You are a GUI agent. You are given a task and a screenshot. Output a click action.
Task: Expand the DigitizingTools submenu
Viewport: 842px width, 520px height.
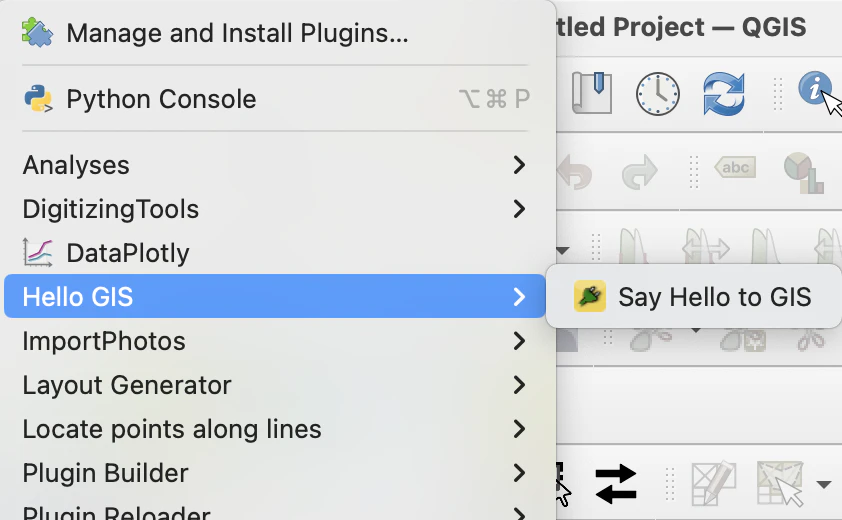pyautogui.click(x=275, y=208)
